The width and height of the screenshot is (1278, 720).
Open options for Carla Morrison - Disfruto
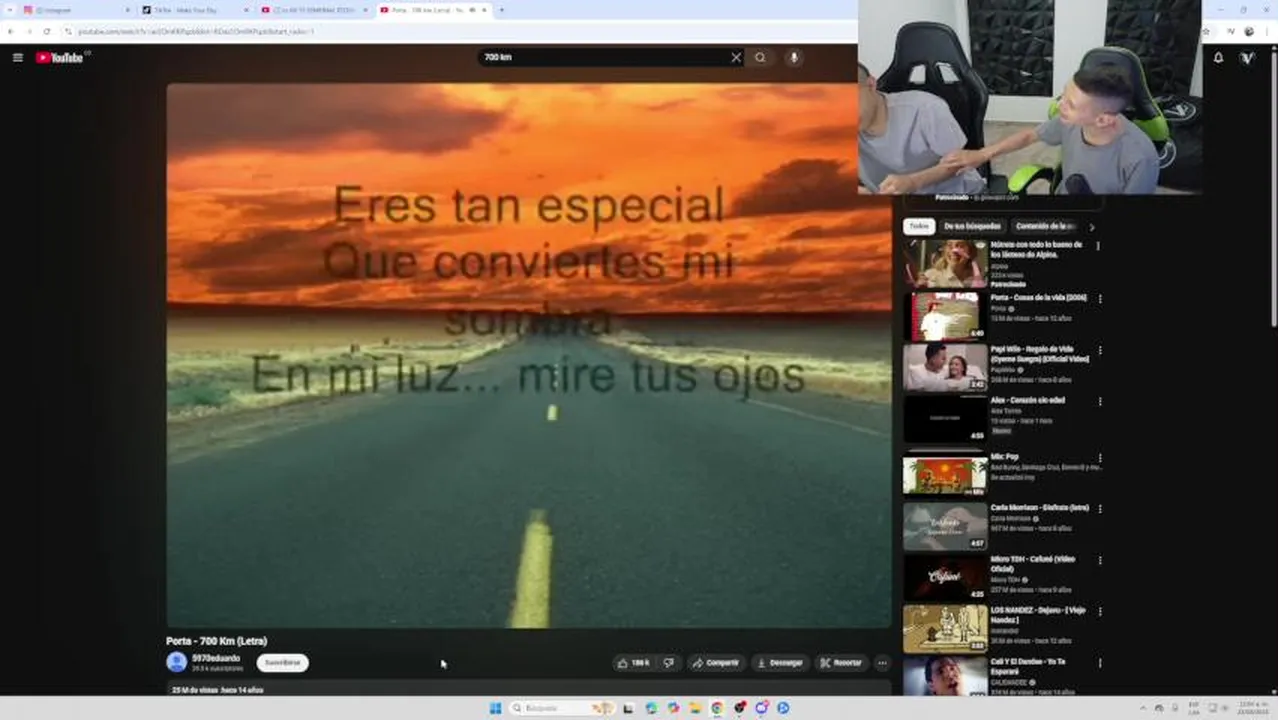point(1100,509)
